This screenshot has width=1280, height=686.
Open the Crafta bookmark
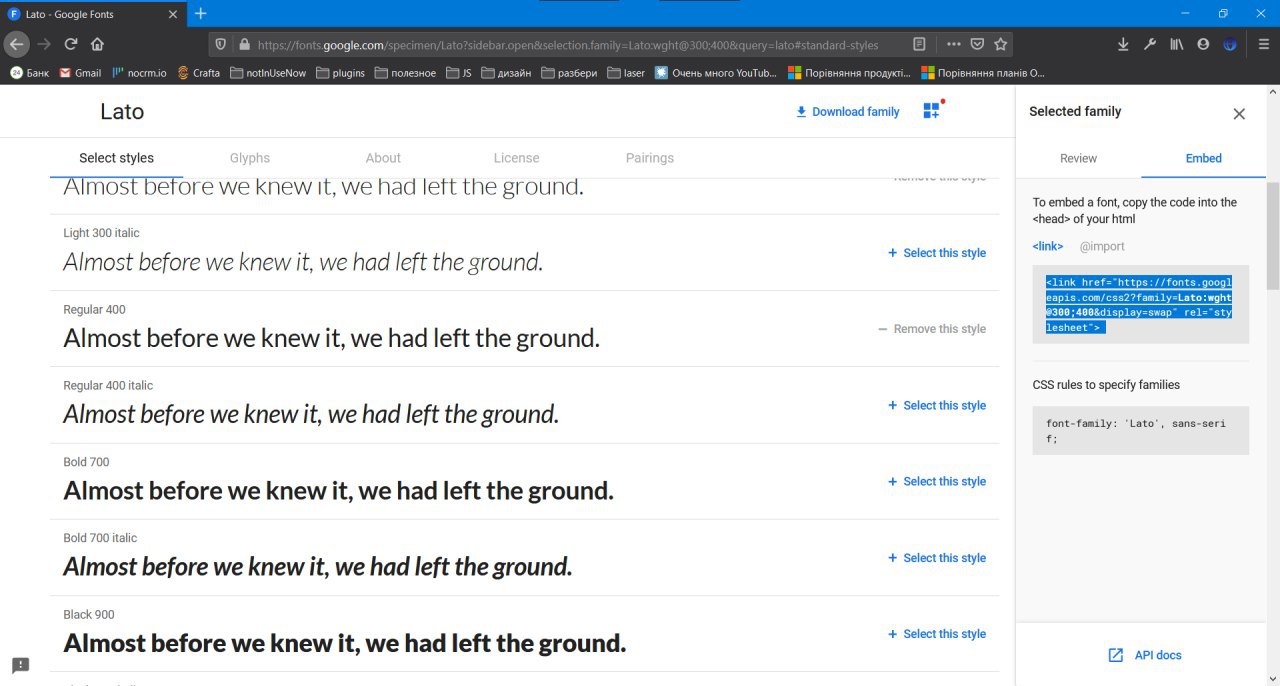pyautogui.click(x=199, y=73)
